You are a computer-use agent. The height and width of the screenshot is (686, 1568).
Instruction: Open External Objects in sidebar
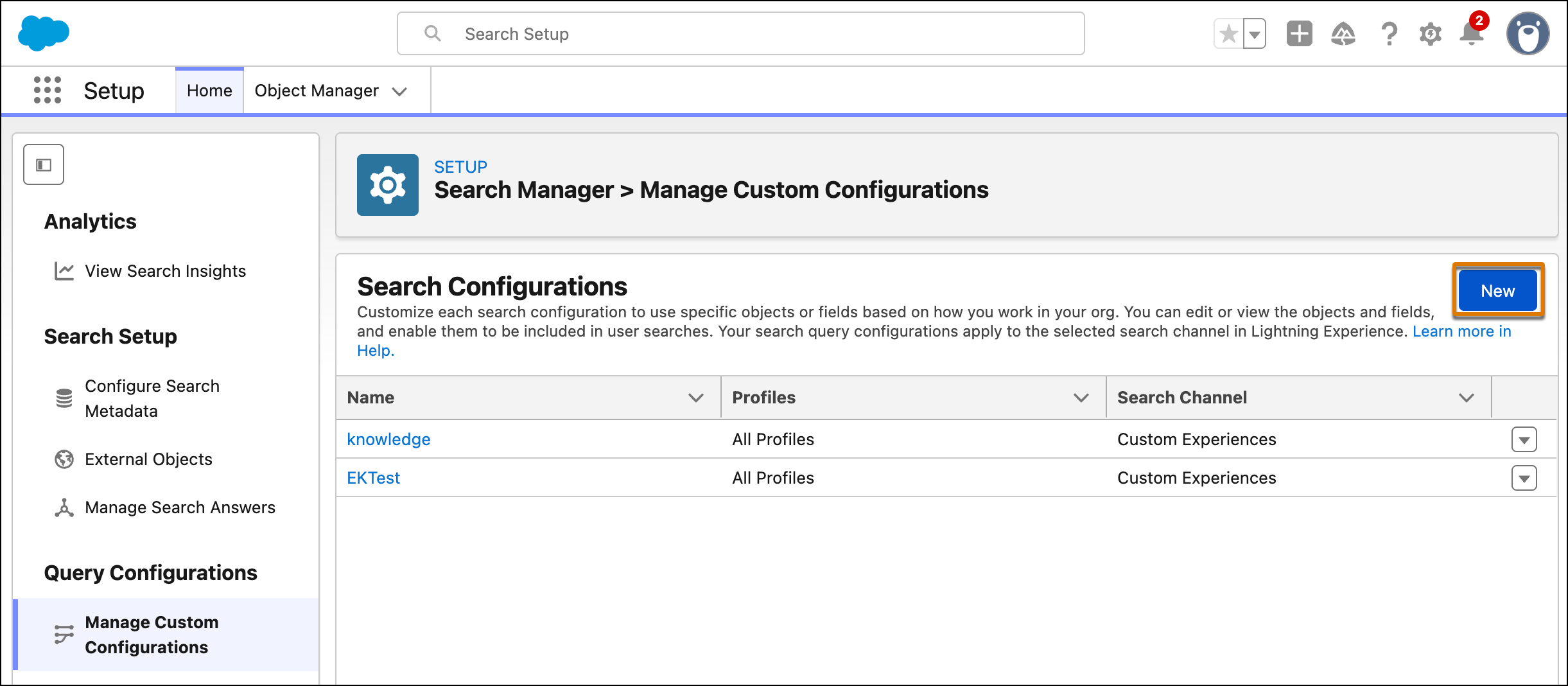[148, 459]
